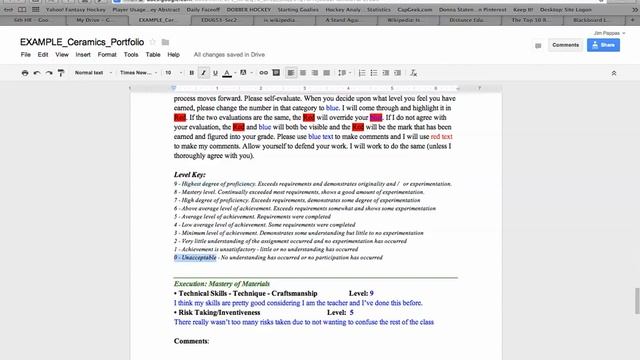Open the View menu

tap(62, 55)
